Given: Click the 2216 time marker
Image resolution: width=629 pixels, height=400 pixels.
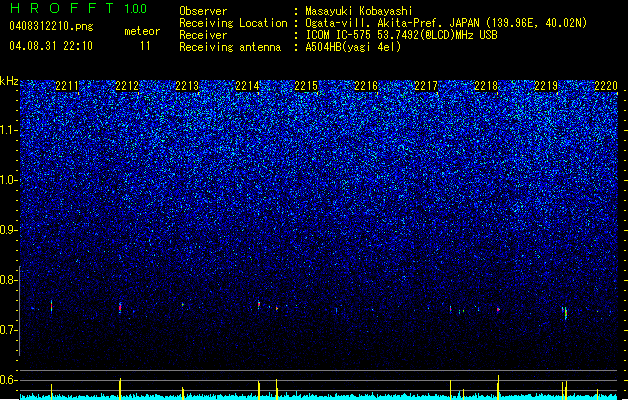Looking at the screenshot, I should [x=366, y=86].
